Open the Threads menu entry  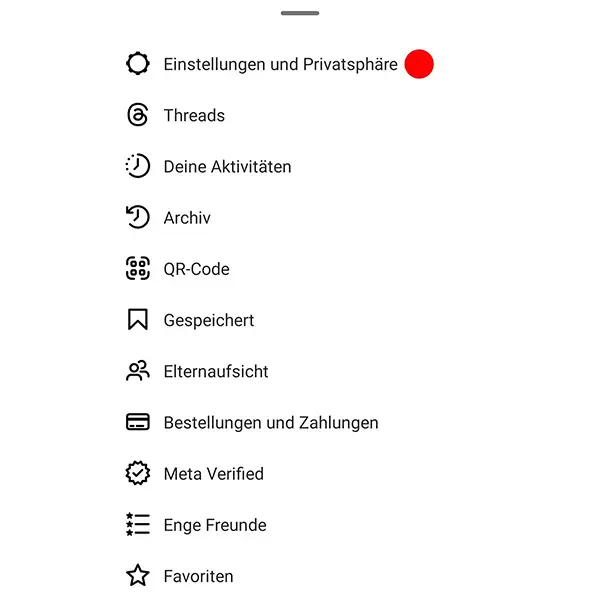pos(194,115)
